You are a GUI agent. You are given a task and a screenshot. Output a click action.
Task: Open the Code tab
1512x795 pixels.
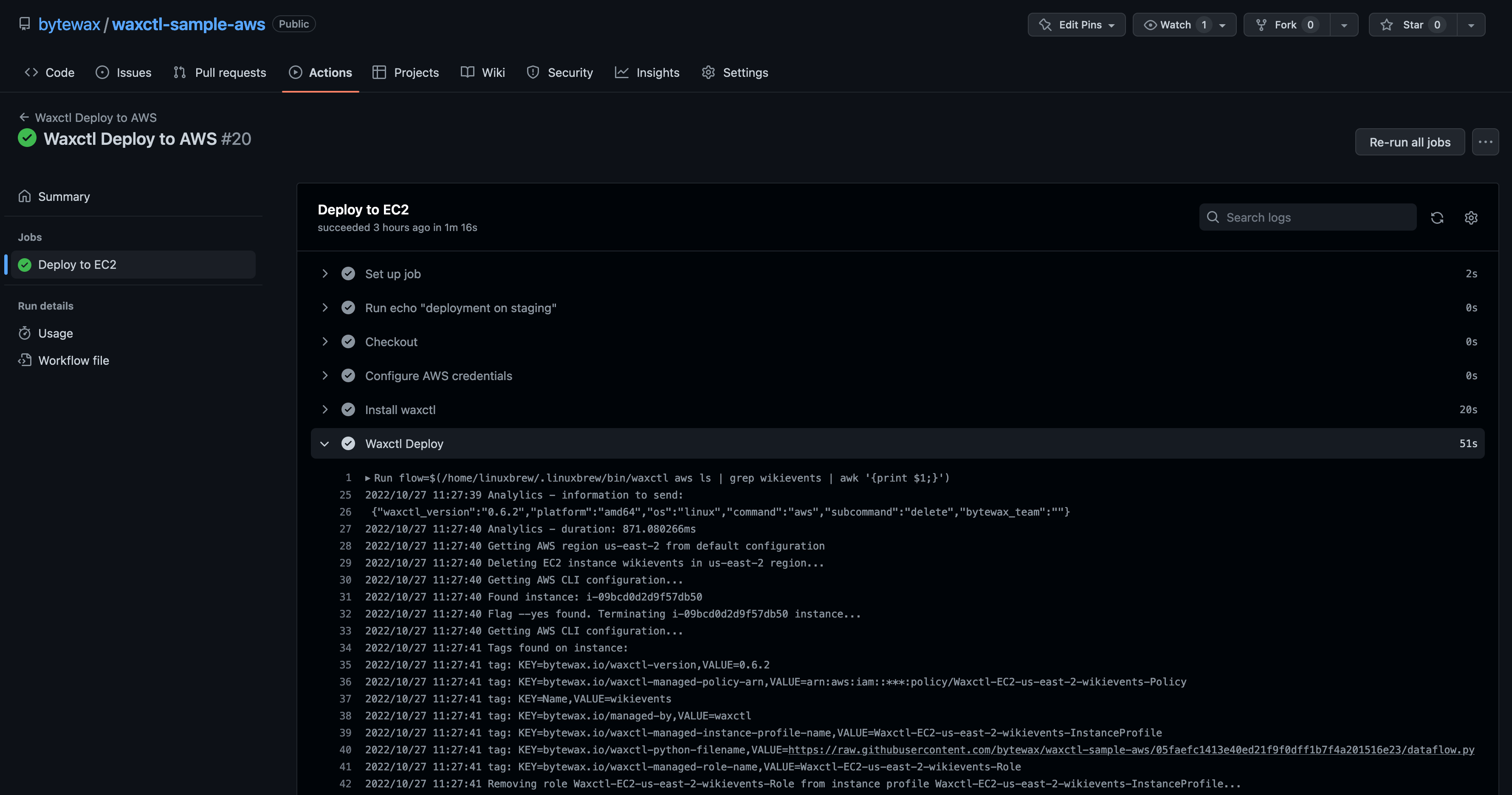[x=49, y=72]
